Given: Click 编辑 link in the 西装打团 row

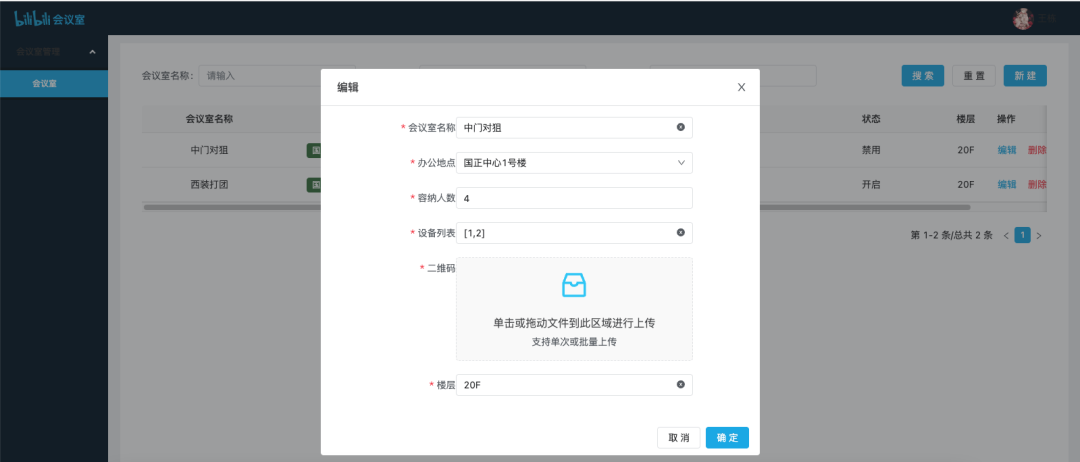Looking at the screenshot, I should click(1007, 185).
